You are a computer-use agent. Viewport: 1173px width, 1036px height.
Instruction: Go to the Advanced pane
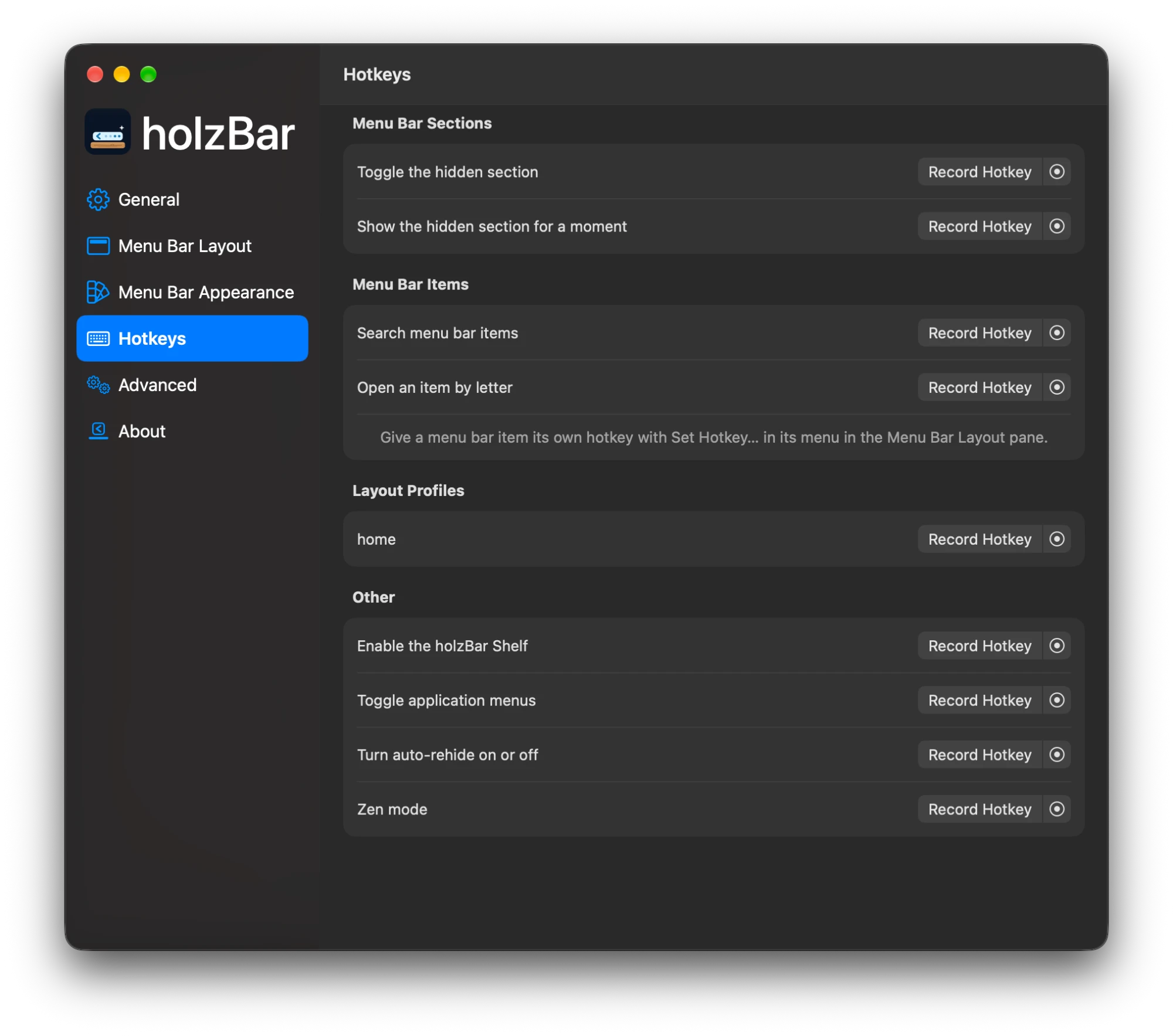pos(192,385)
